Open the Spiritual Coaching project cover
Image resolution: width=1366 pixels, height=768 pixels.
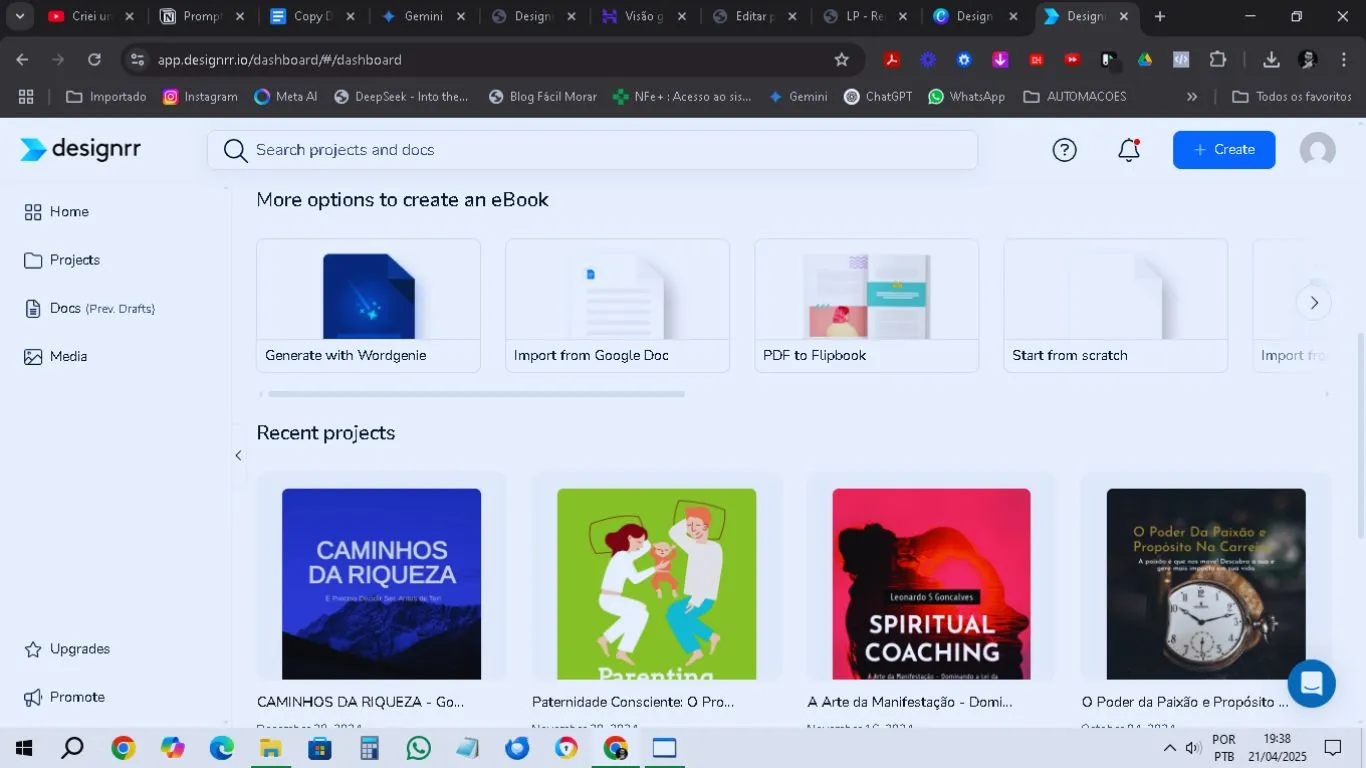click(931, 584)
